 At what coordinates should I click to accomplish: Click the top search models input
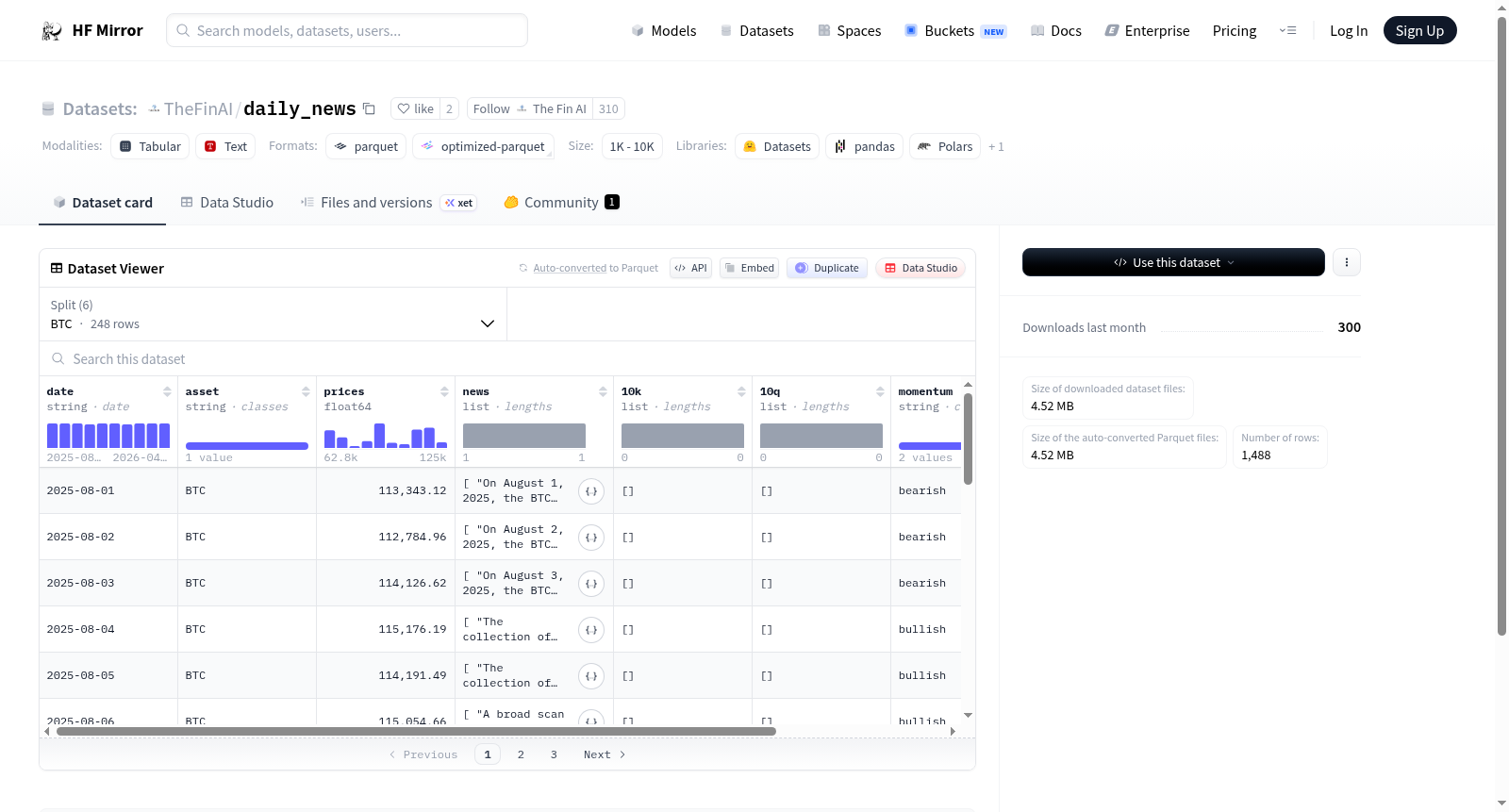(347, 31)
